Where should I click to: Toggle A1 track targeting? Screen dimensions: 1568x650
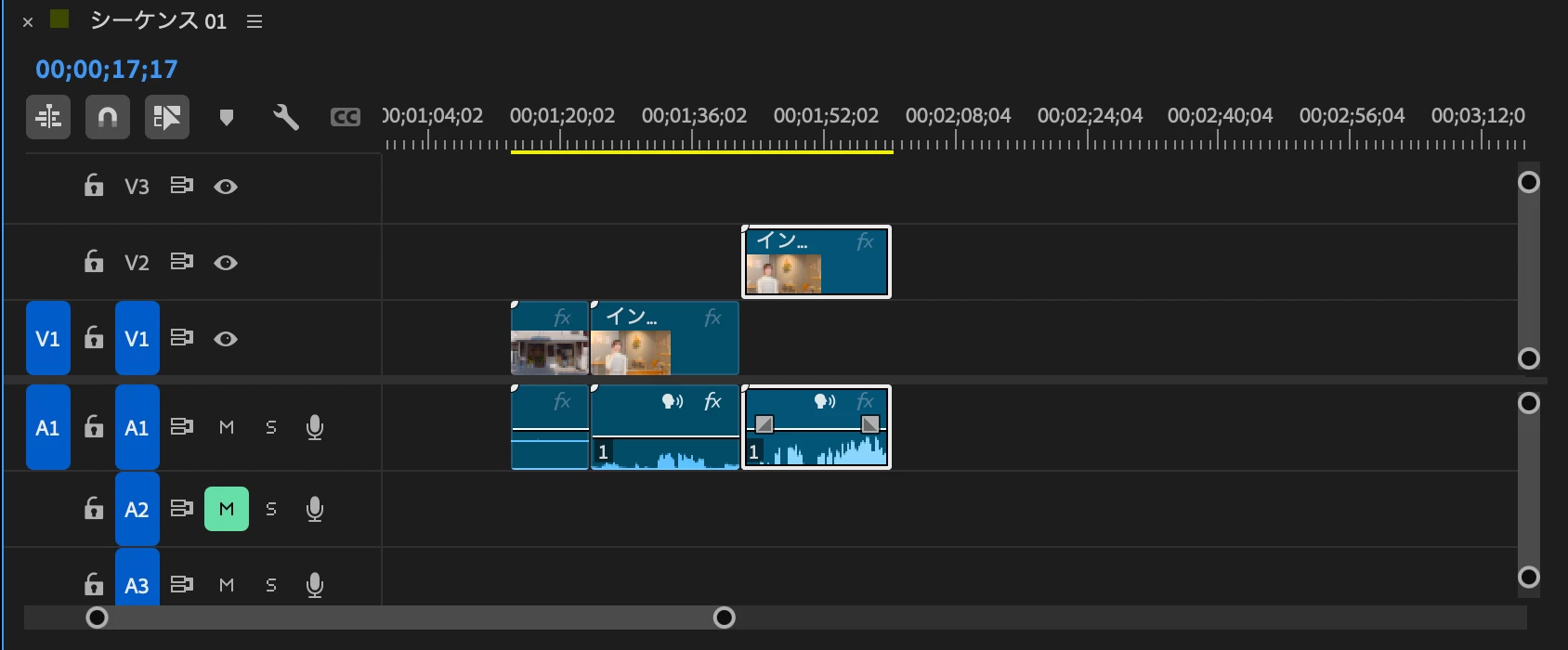click(137, 427)
